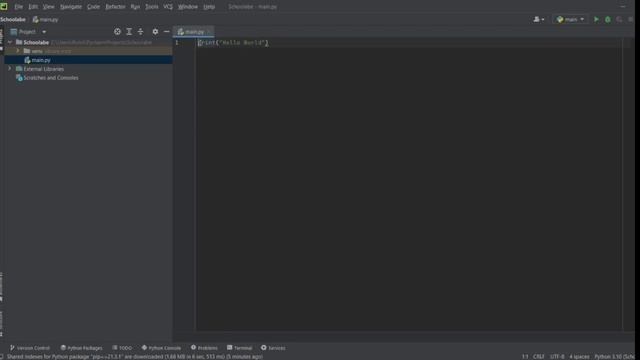Viewport: 640px width, 360px height.
Task: Open the Terminal tool window
Action: 240,348
